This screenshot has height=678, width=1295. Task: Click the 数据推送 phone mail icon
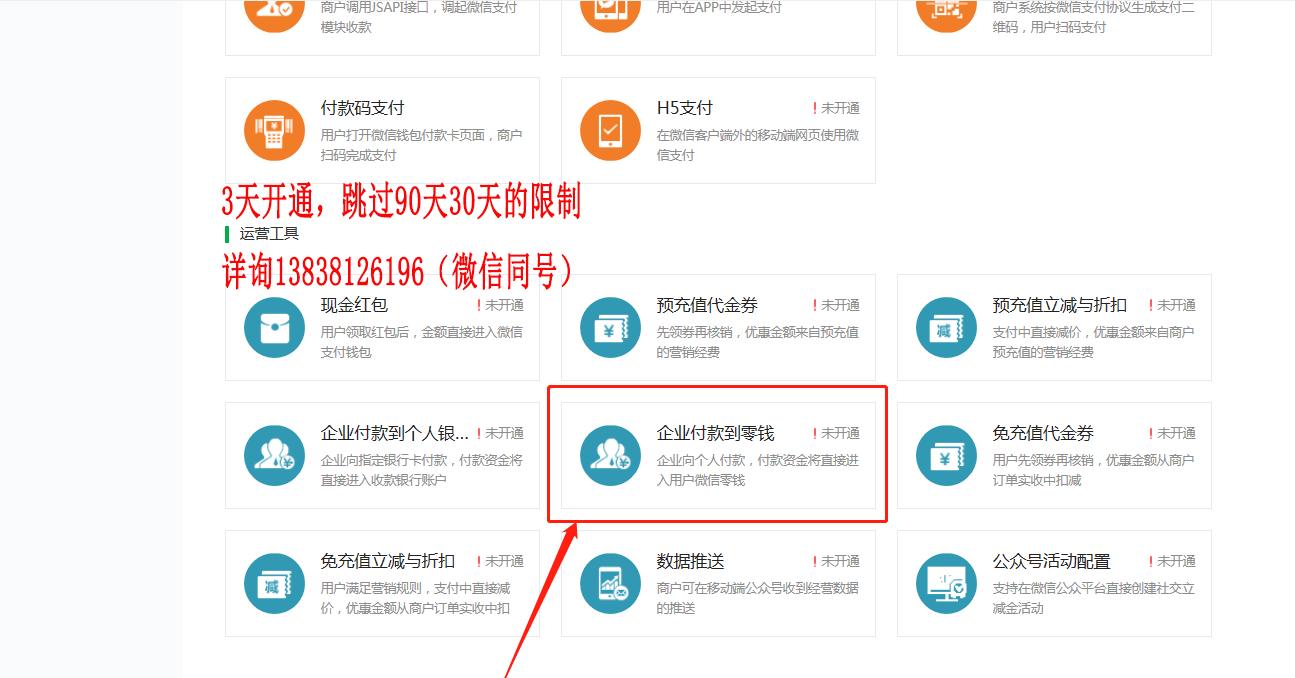(x=610, y=583)
